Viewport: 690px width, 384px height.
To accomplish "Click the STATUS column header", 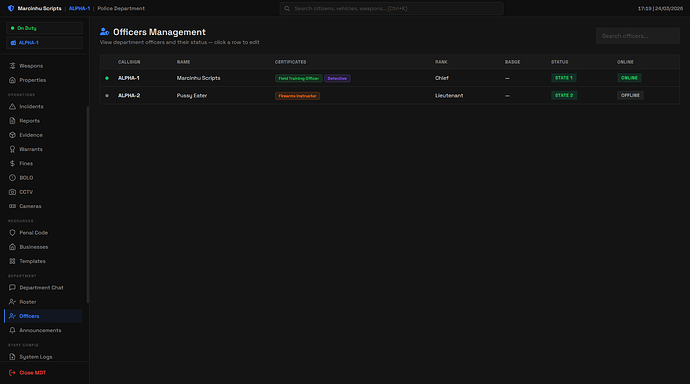I will (560, 62).
